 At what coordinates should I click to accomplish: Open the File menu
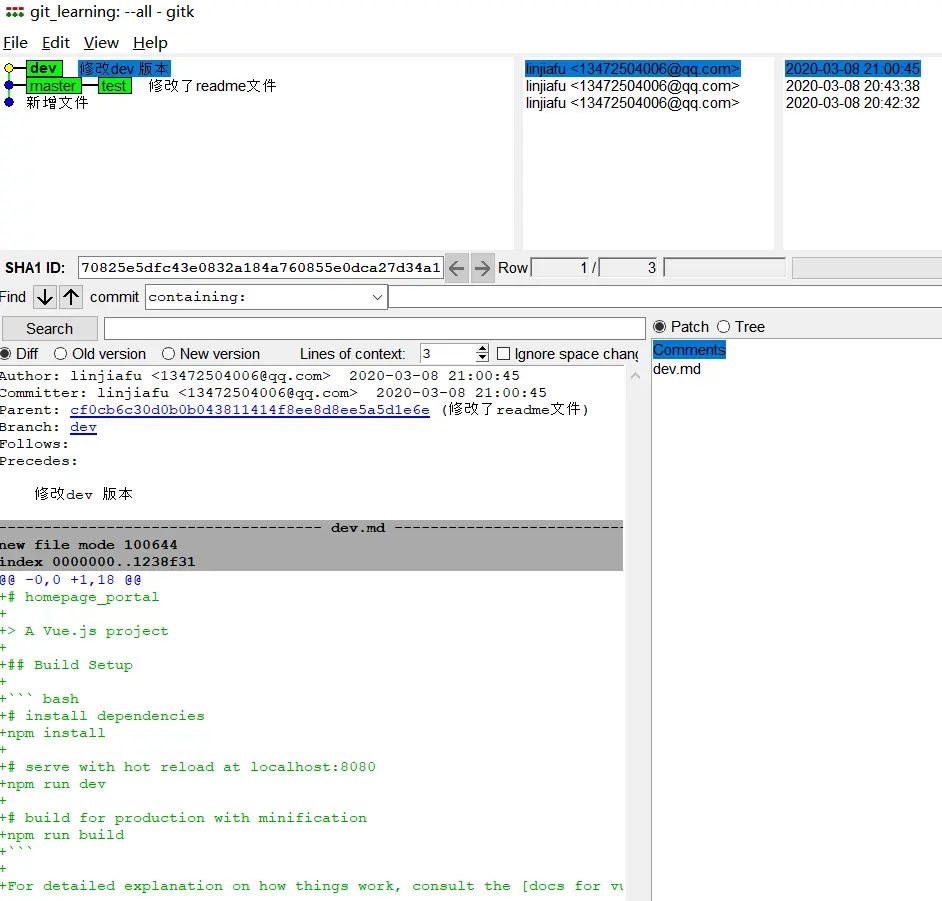click(15, 43)
